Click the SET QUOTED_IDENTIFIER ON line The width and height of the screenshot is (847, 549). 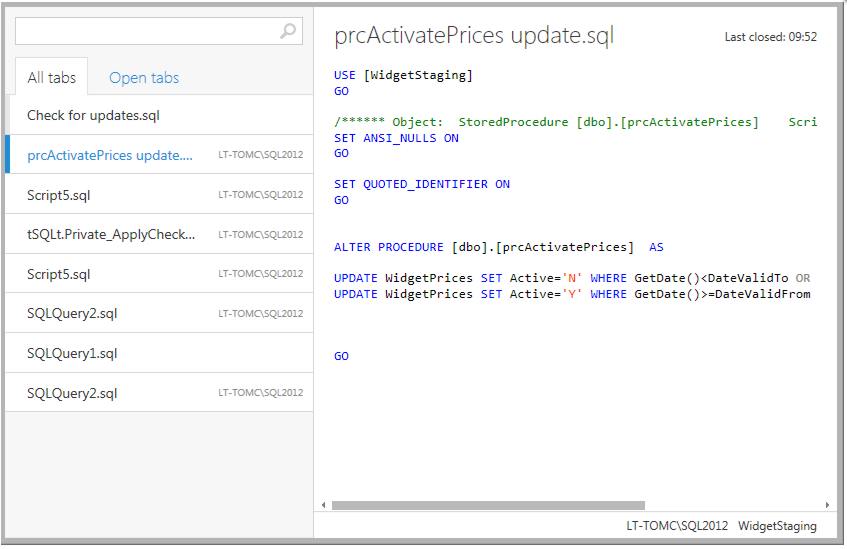[x=421, y=184]
